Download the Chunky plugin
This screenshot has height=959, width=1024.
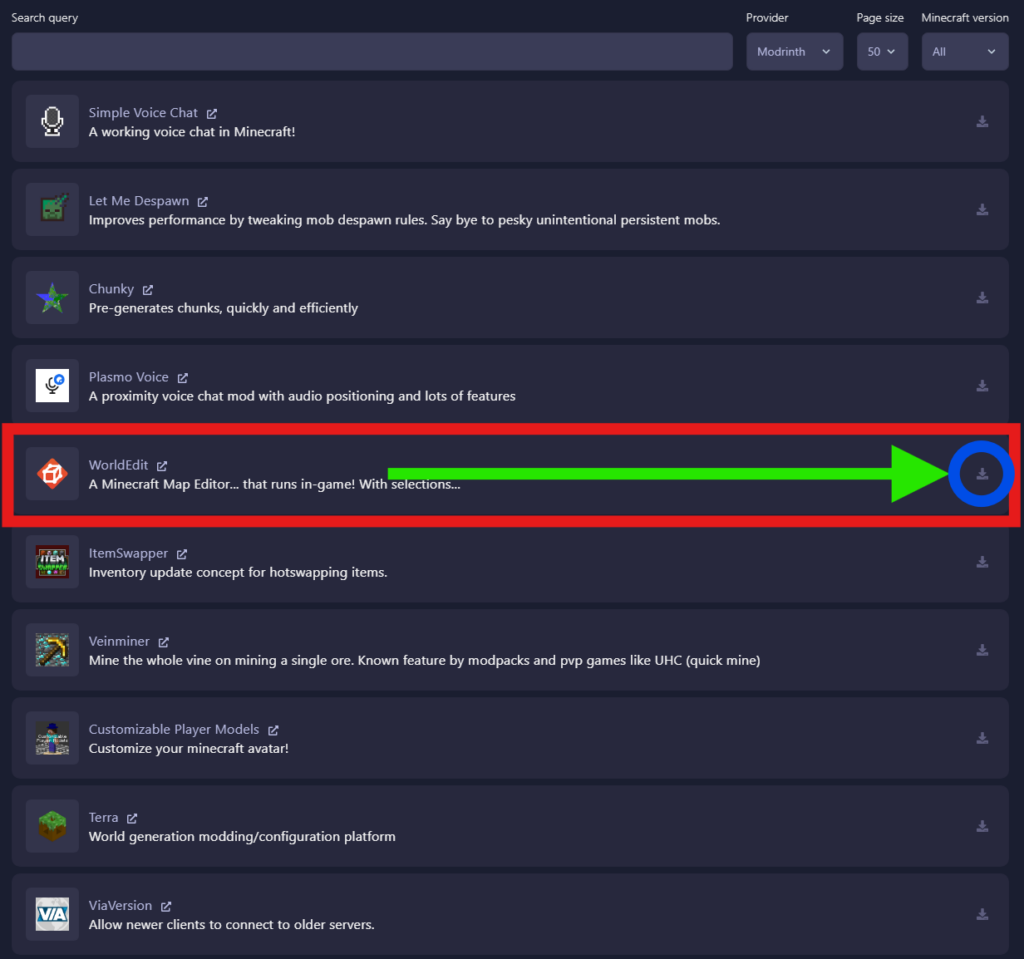pyautogui.click(x=982, y=297)
